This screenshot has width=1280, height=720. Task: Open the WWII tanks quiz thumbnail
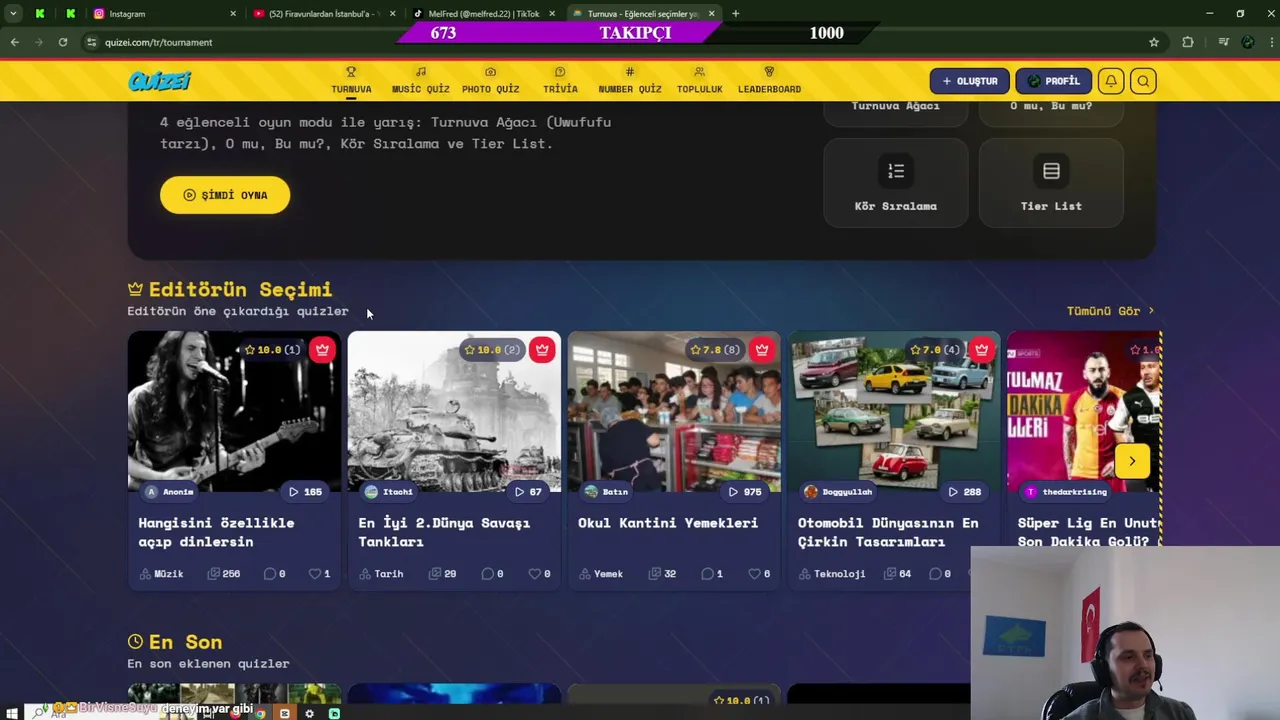(x=454, y=411)
